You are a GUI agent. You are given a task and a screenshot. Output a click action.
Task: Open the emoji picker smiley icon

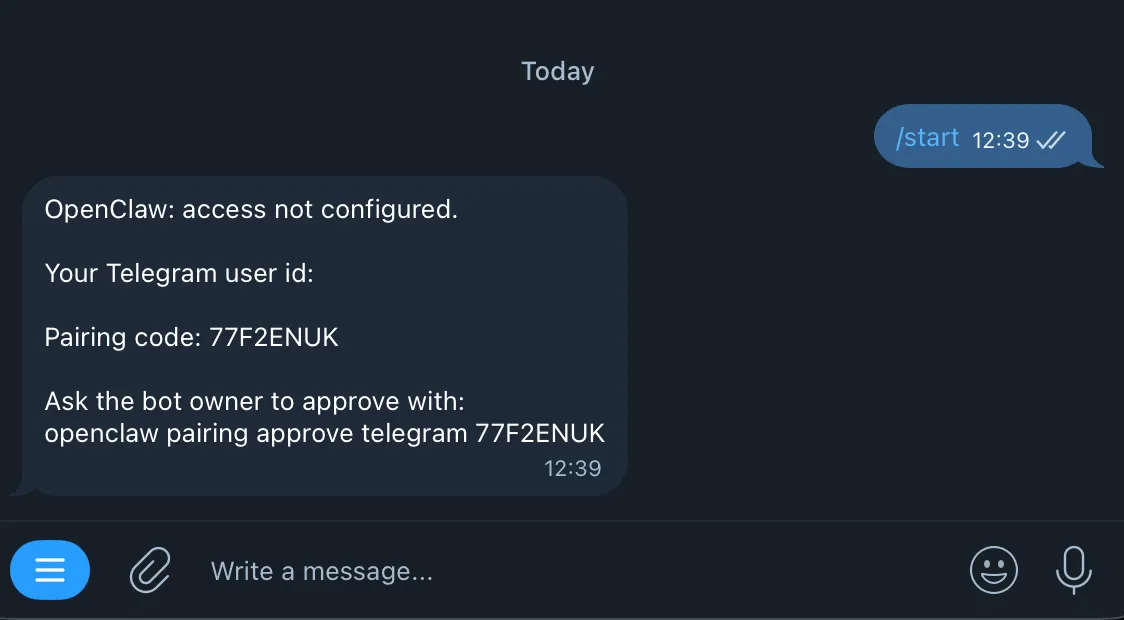993,571
